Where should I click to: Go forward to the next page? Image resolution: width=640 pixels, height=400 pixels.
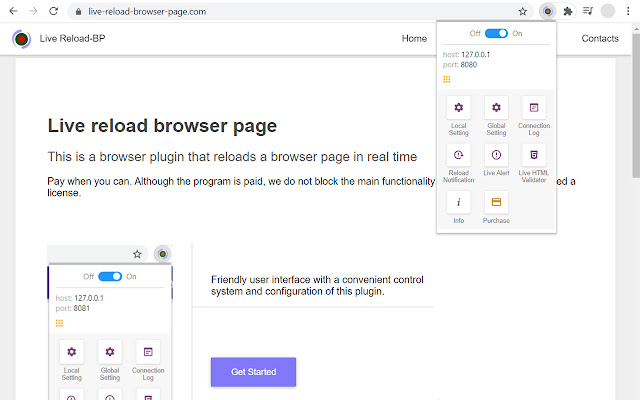coord(33,11)
